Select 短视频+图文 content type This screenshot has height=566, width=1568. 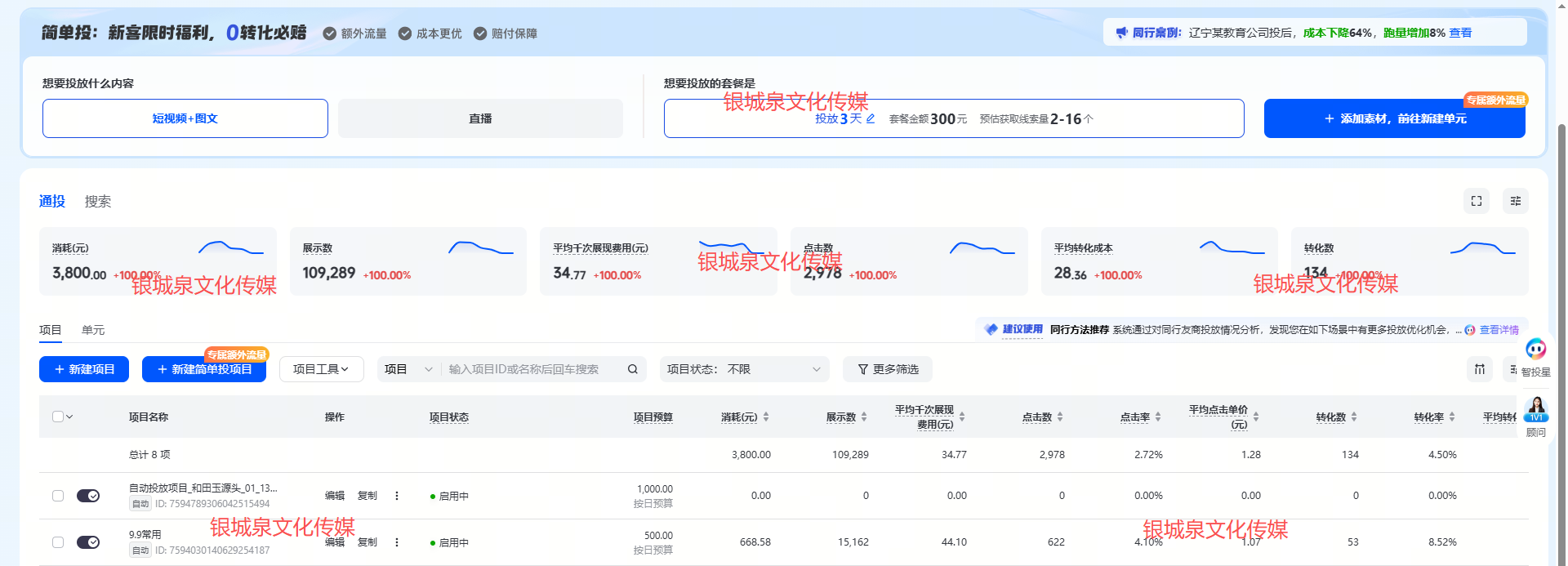coord(185,118)
